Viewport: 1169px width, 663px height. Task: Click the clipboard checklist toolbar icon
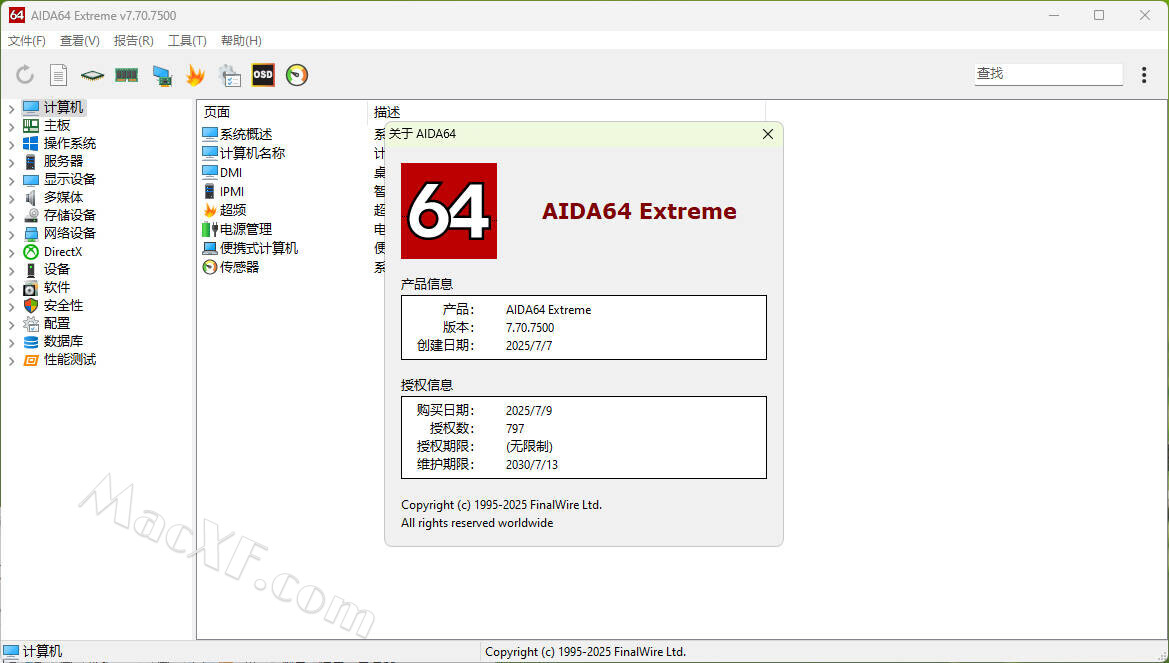click(230, 75)
